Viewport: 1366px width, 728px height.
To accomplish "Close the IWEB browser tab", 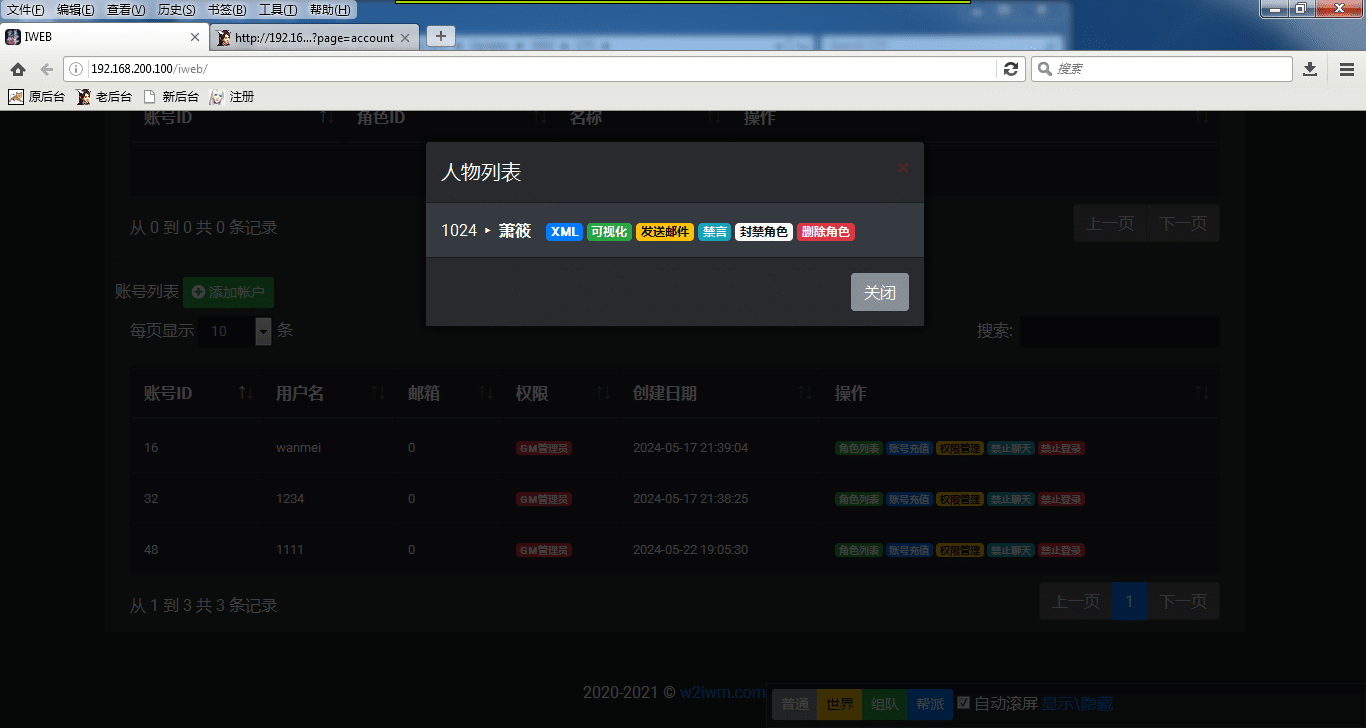I will point(195,37).
